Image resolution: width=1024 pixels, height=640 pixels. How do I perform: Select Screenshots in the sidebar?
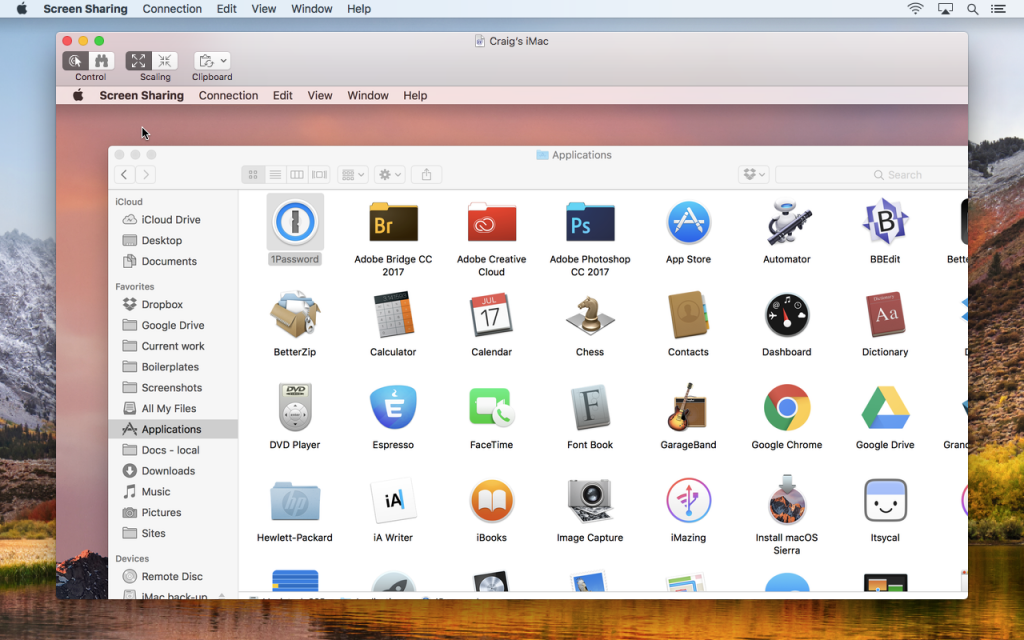tap(172, 387)
